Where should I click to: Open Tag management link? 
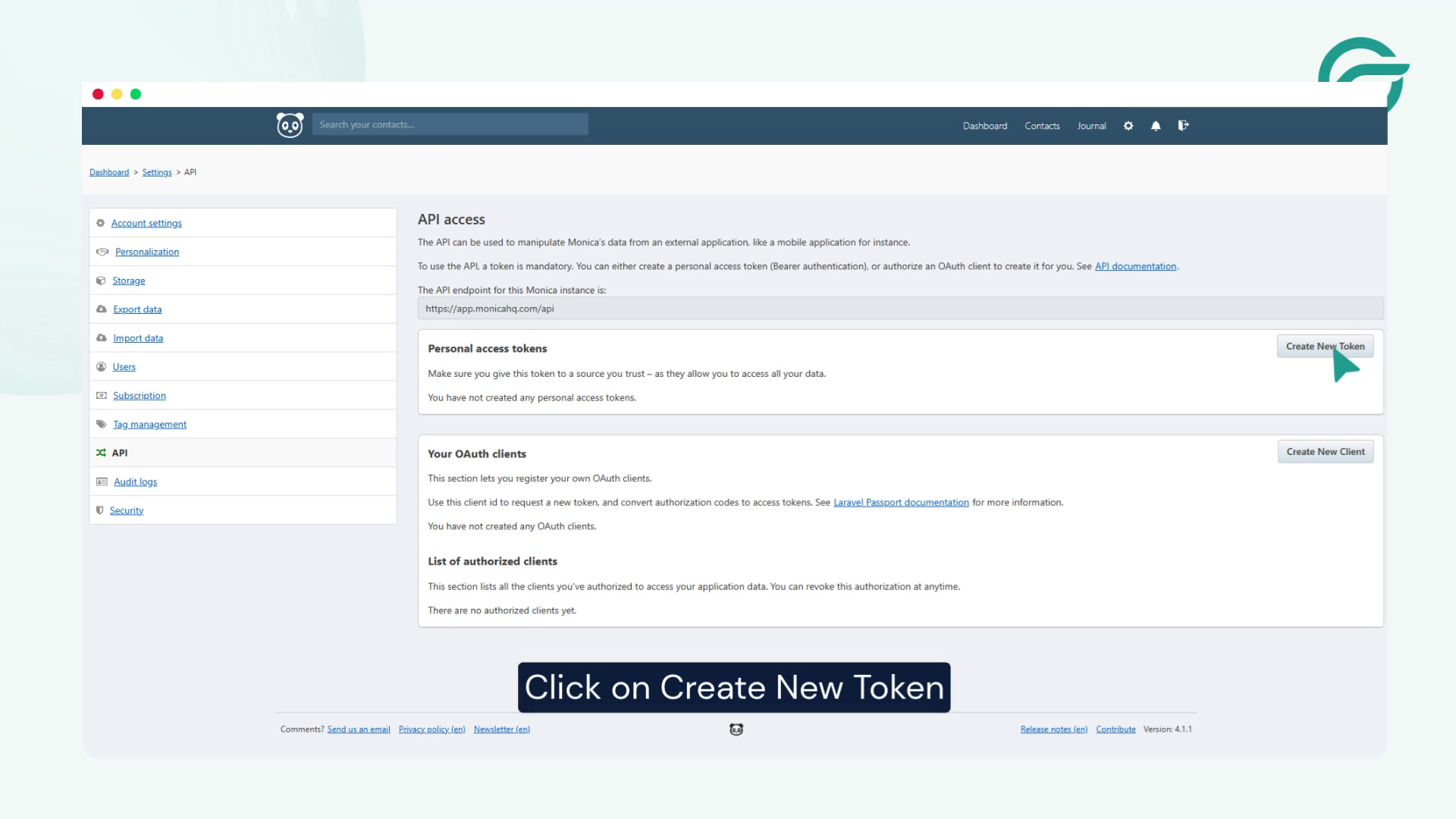[149, 425]
